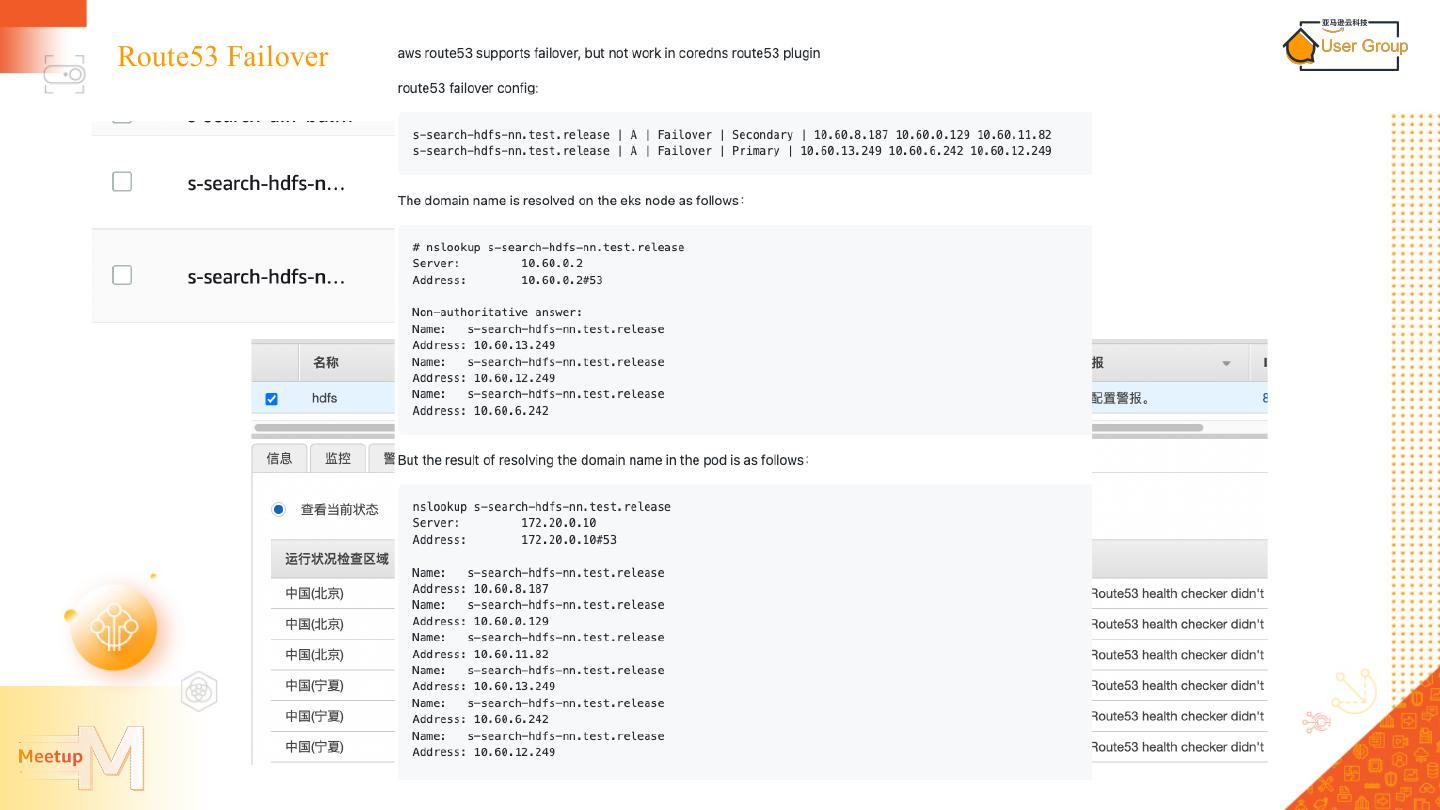Click the 'Server: 10.60.0.2' line

coord(497,264)
